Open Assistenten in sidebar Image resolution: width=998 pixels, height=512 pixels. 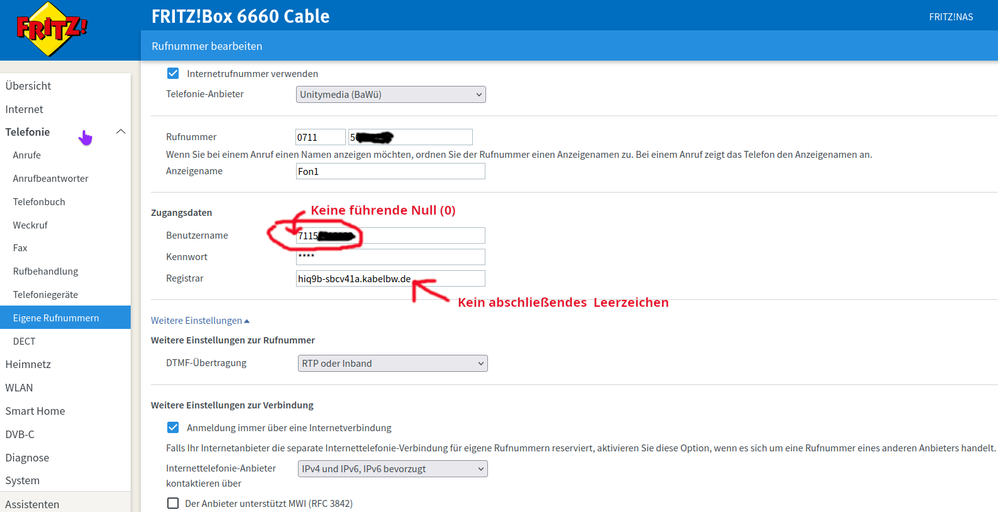pyautogui.click(x=32, y=504)
